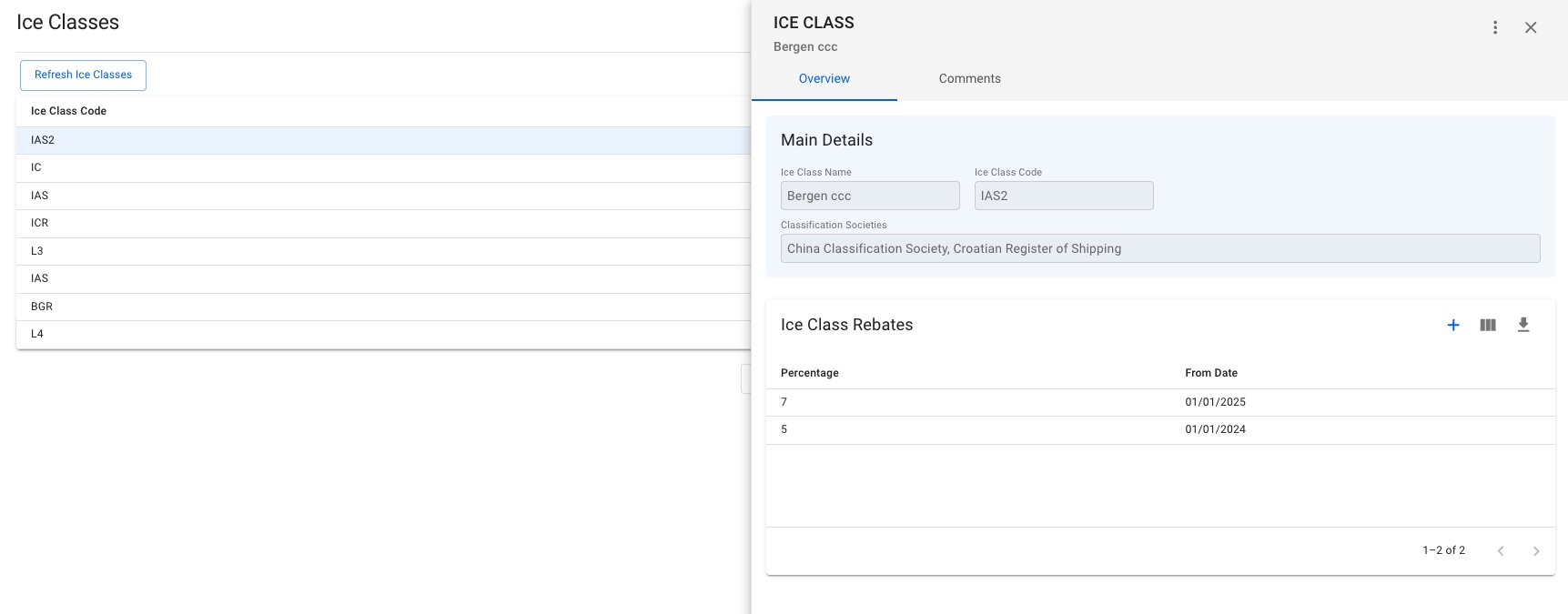Sort by Ice Class Code column header
Screen dimensions: 1568x614
tap(69, 112)
